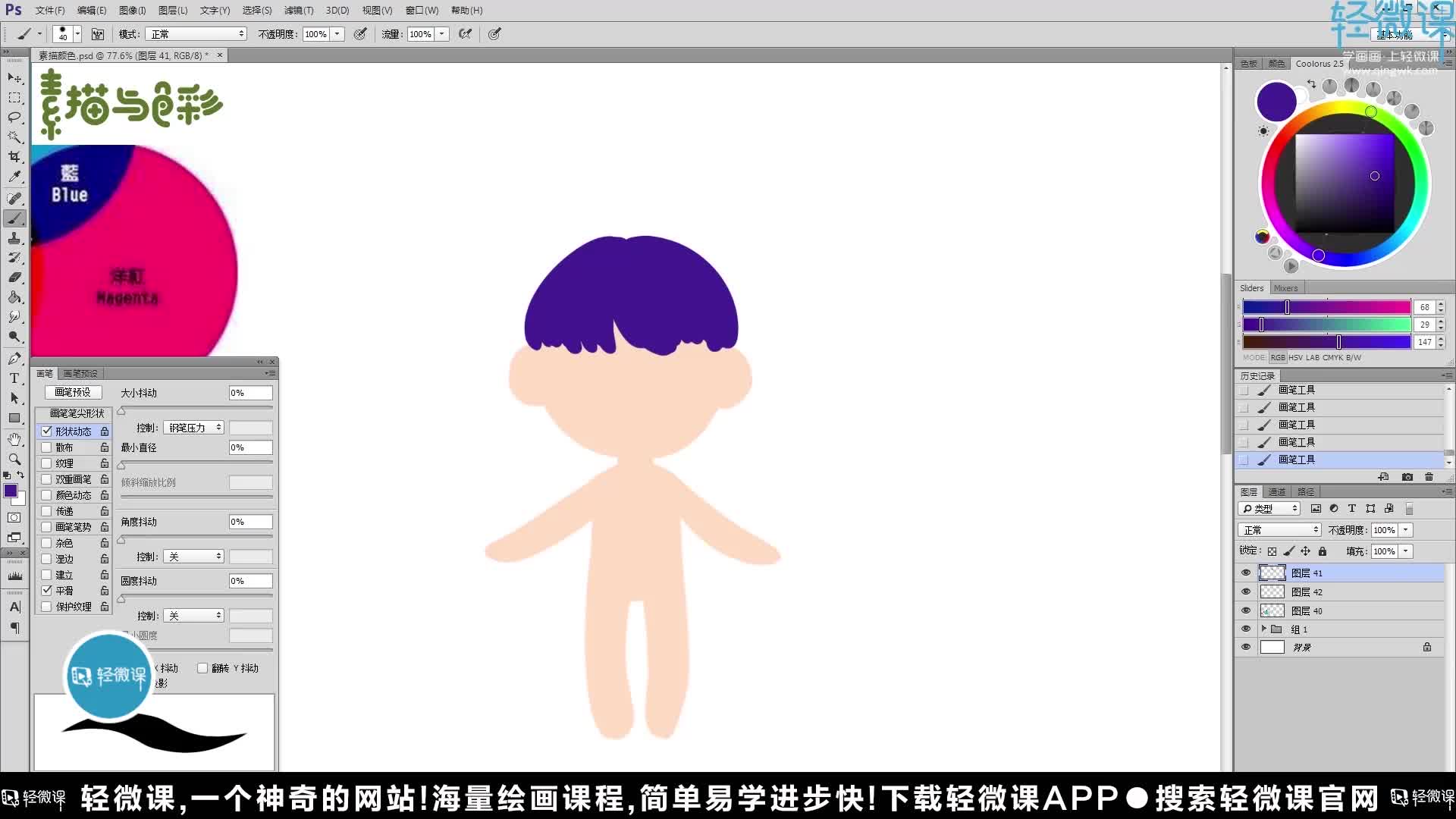
Task: Select the Brush tool
Action: (14, 218)
